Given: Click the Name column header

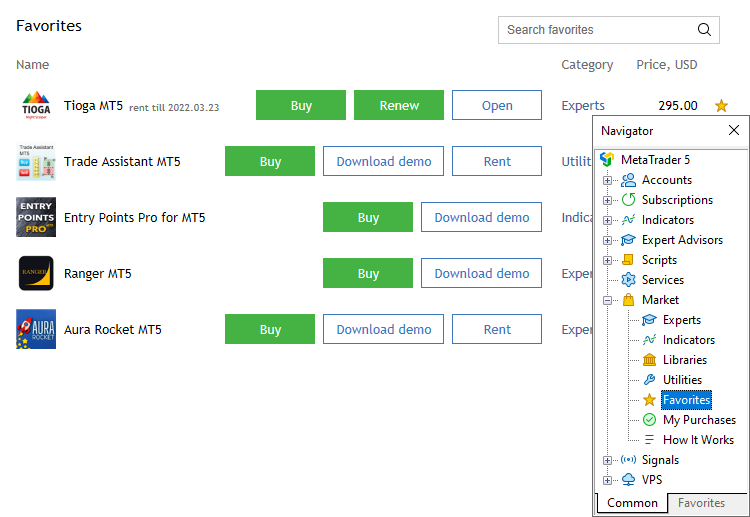Looking at the screenshot, I should click(33, 65).
